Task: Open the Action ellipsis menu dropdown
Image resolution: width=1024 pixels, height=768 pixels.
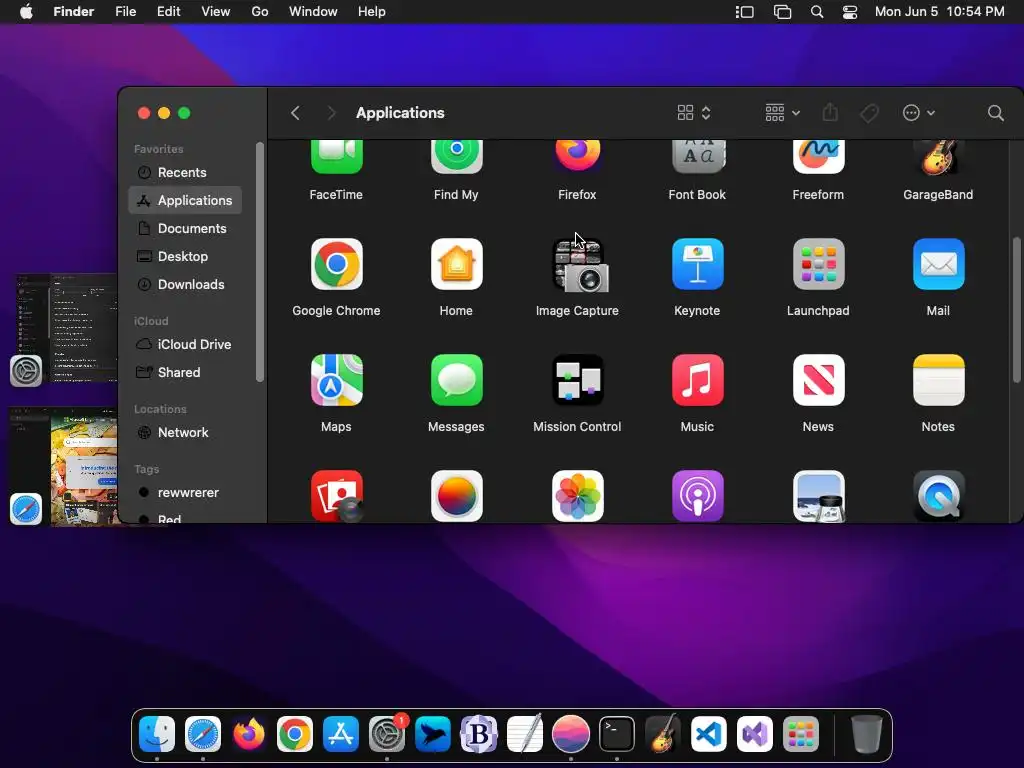Action: (x=918, y=113)
